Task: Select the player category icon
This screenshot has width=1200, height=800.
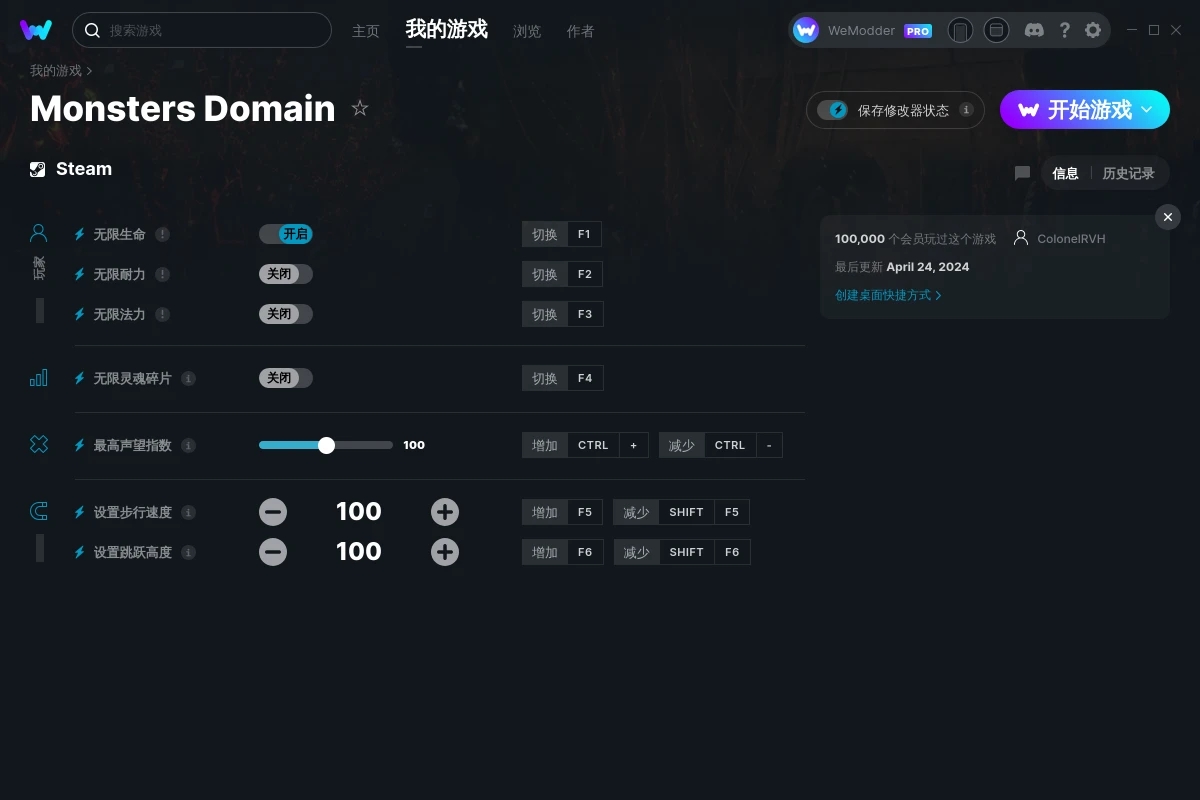Action: (x=38, y=233)
